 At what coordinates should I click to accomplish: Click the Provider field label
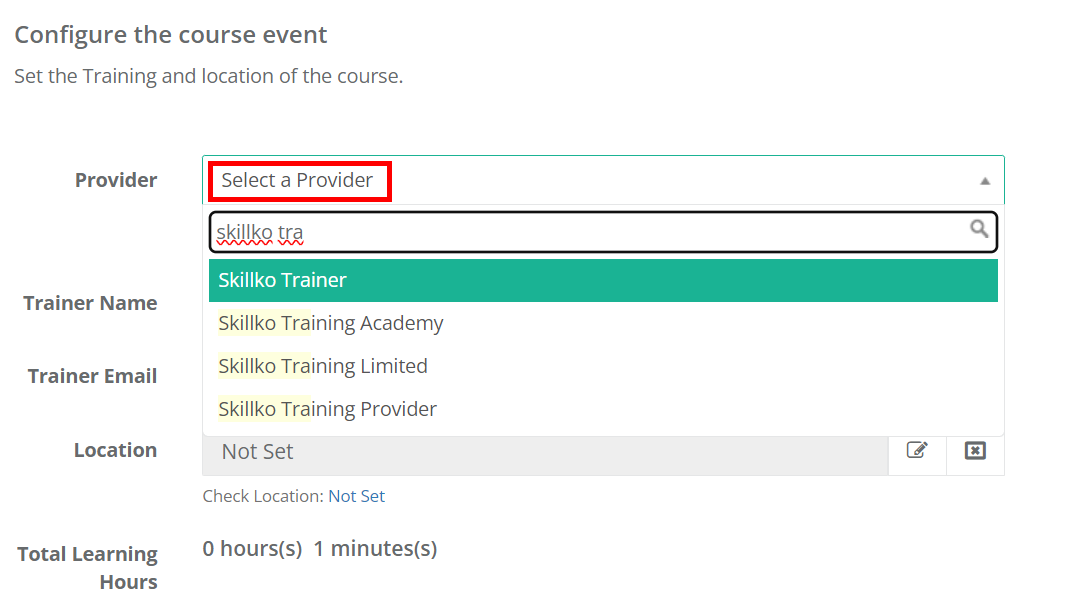click(x=116, y=180)
